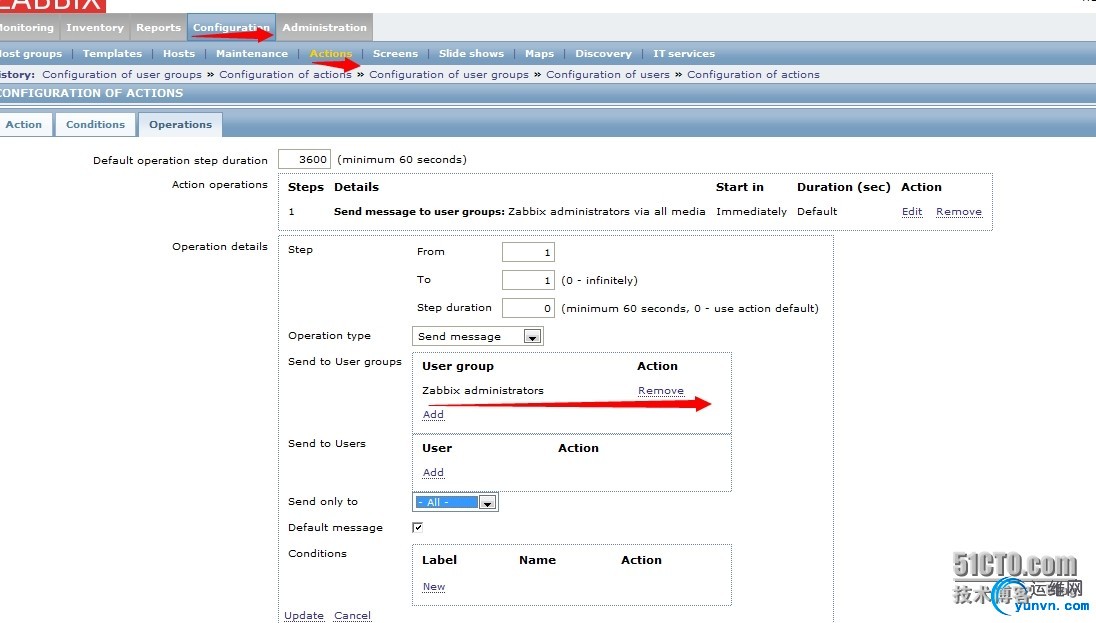The width and height of the screenshot is (1096, 623).
Task: Add a user group recipient
Action: click(x=433, y=415)
